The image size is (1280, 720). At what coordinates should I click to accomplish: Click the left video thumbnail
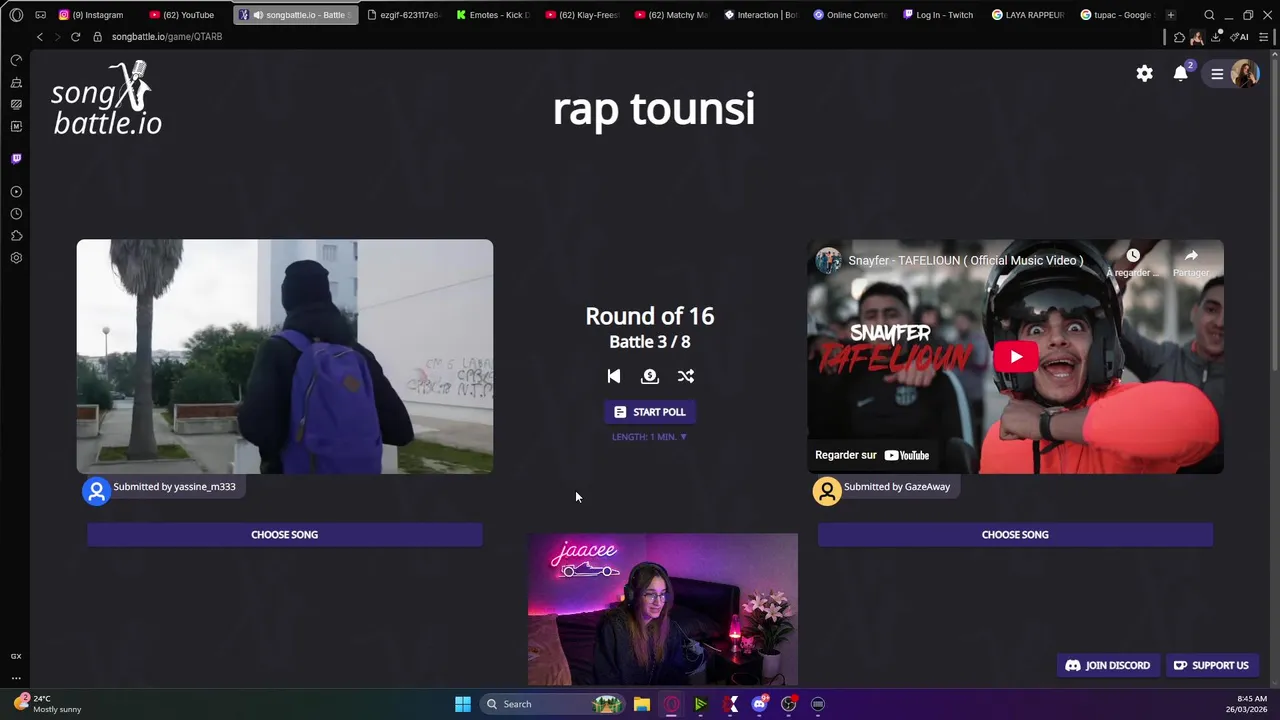[285, 356]
